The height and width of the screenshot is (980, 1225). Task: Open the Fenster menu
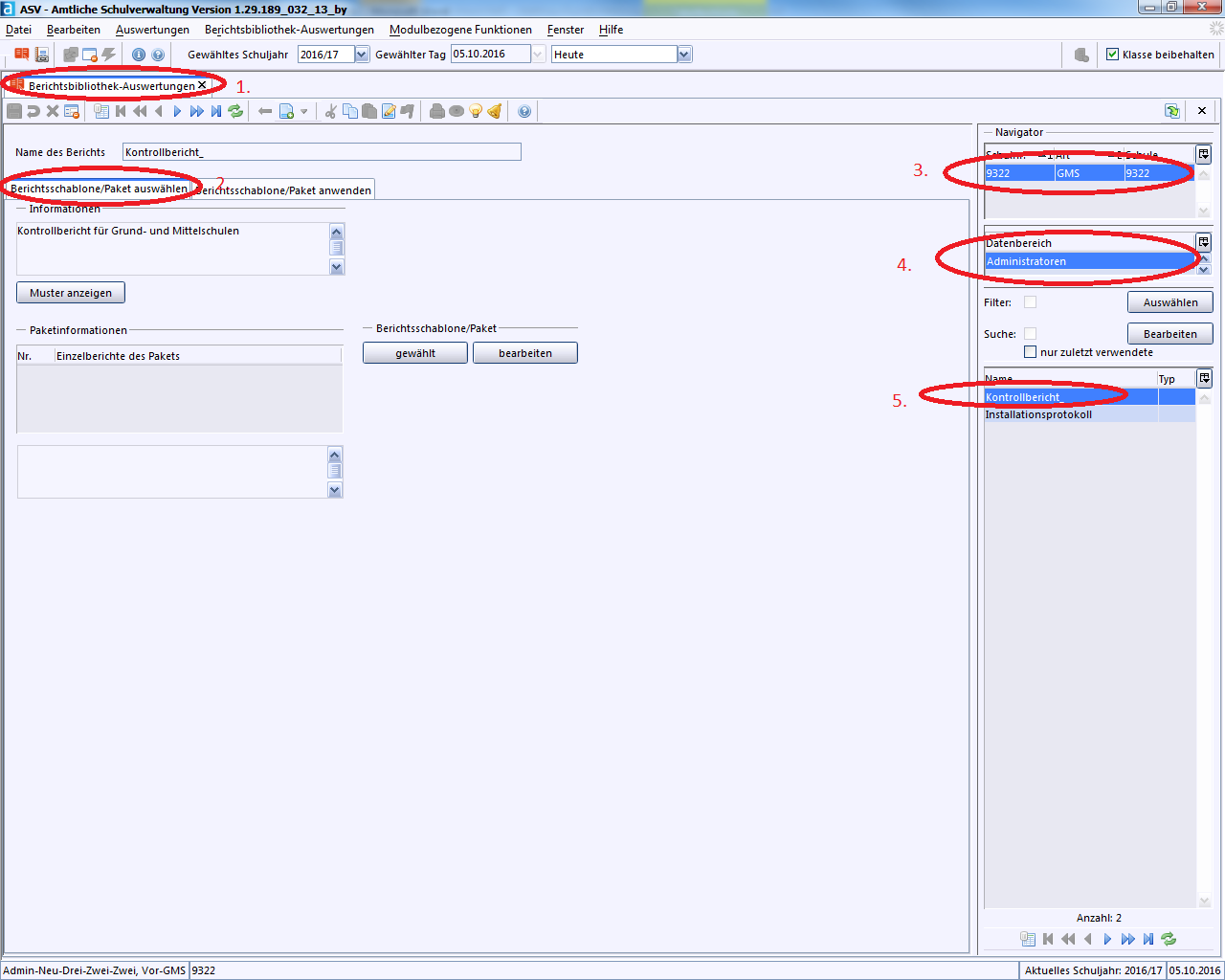click(566, 30)
